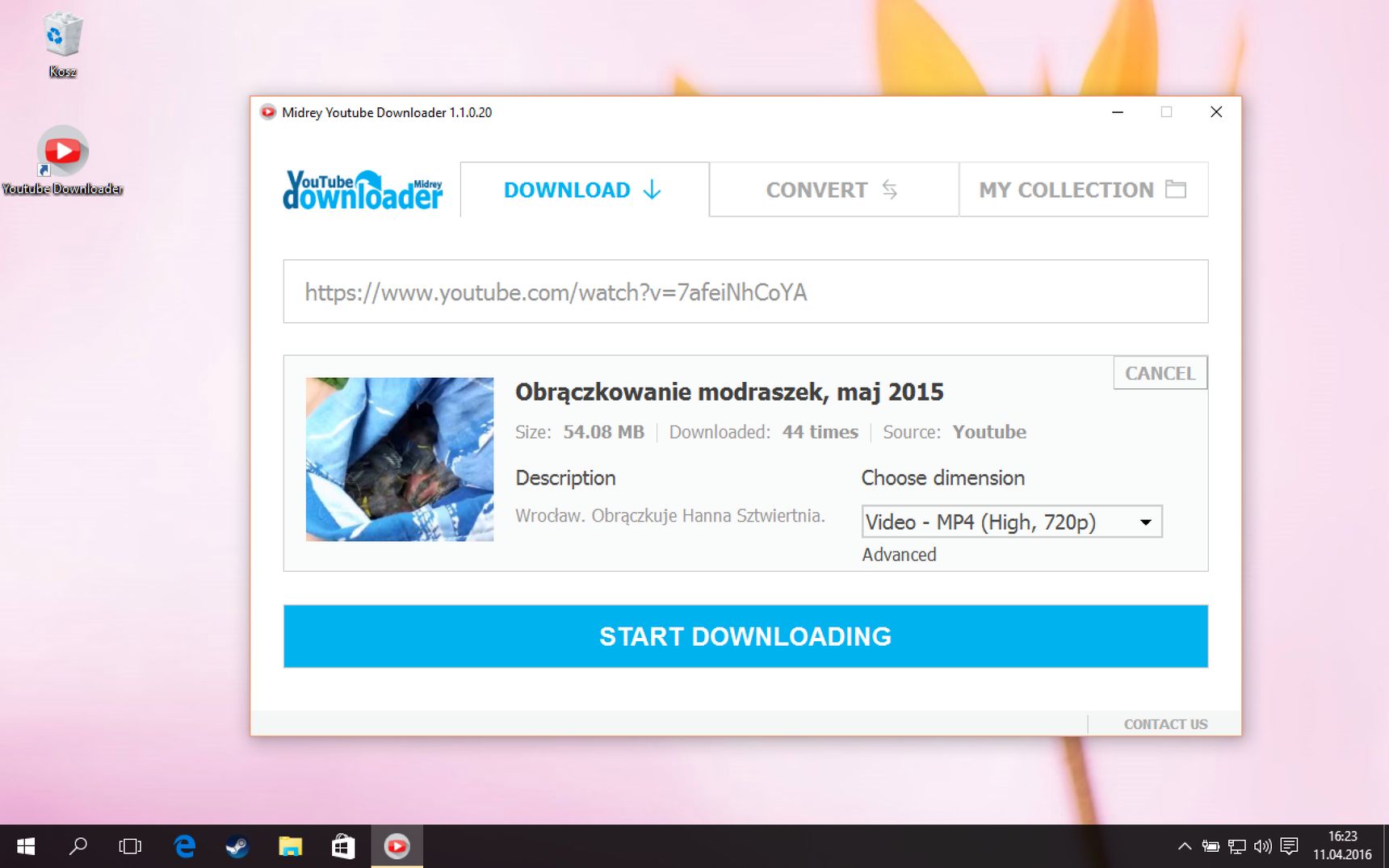Image resolution: width=1389 pixels, height=868 pixels.
Task: Open the Advanced options link
Action: 899,555
